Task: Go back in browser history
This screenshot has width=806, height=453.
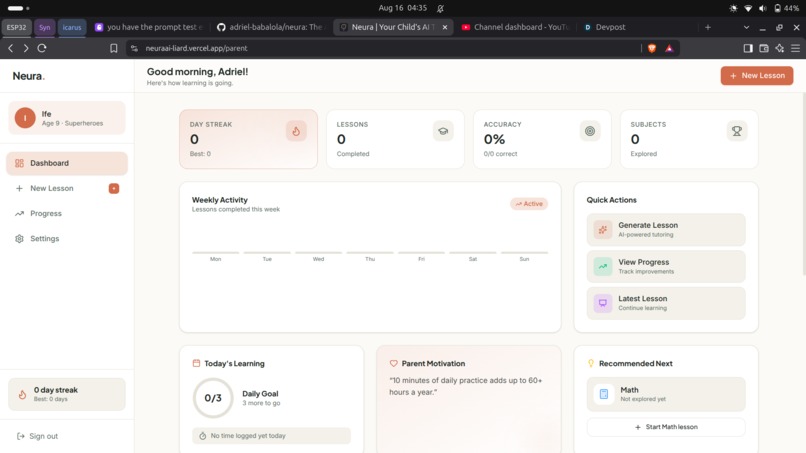Action: 11,48
